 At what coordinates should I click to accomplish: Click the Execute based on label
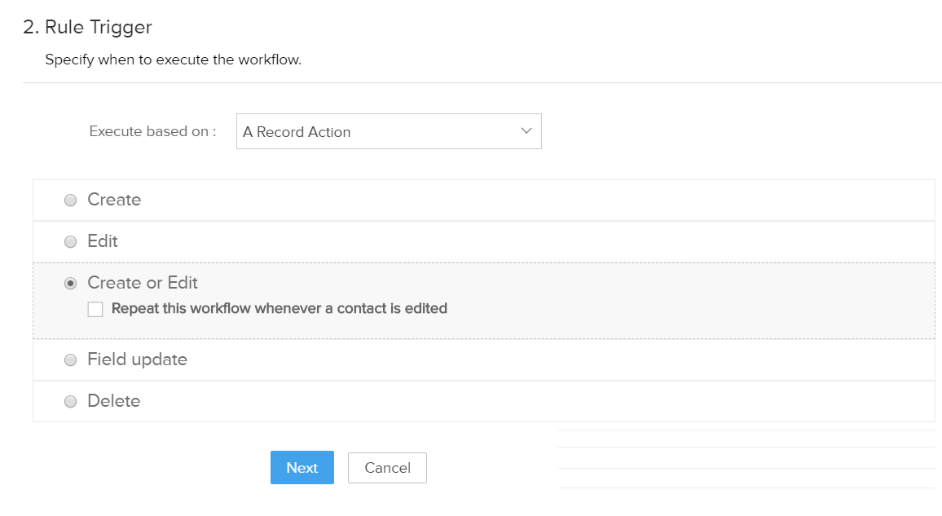tap(153, 131)
